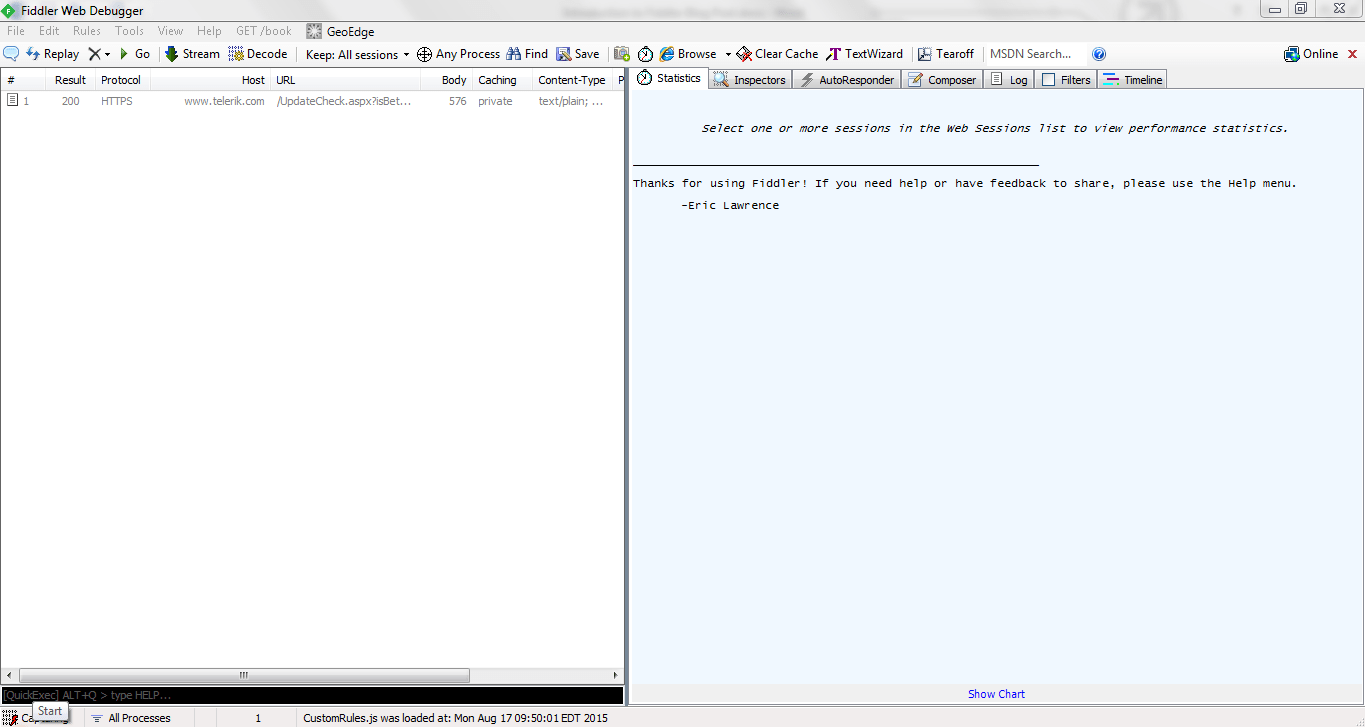Click the Show Chart link
Screen dimensions: 1365x727
point(996,694)
